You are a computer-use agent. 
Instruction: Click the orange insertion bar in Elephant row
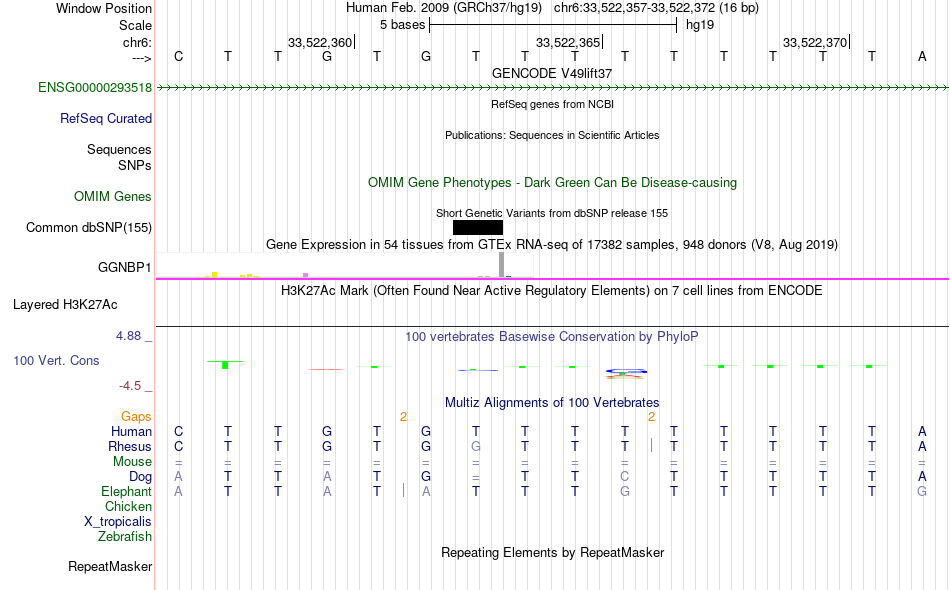[403, 490]
